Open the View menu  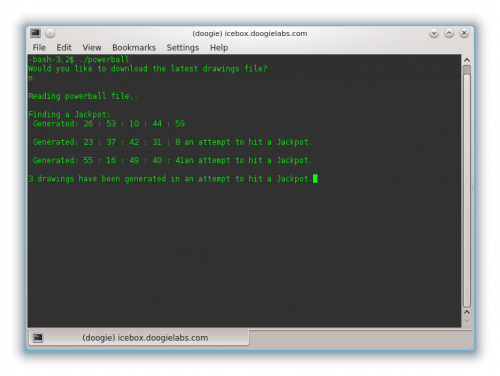click(92, 48)
